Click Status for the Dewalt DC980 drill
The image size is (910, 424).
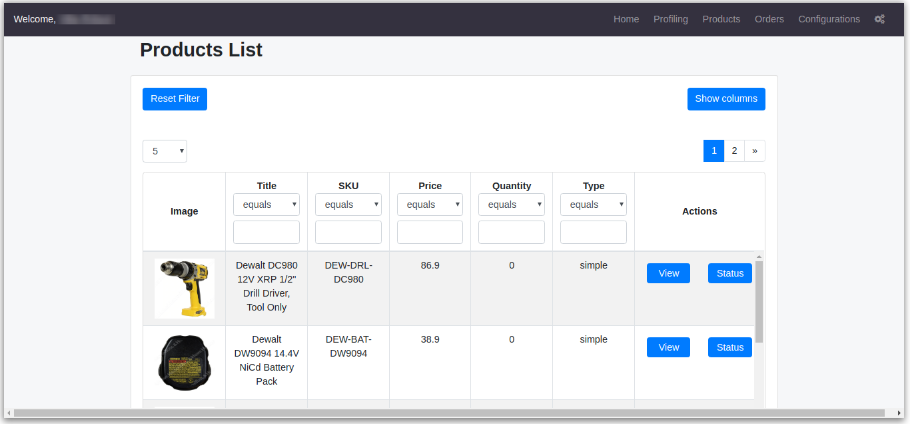click(x=730, y=273)
